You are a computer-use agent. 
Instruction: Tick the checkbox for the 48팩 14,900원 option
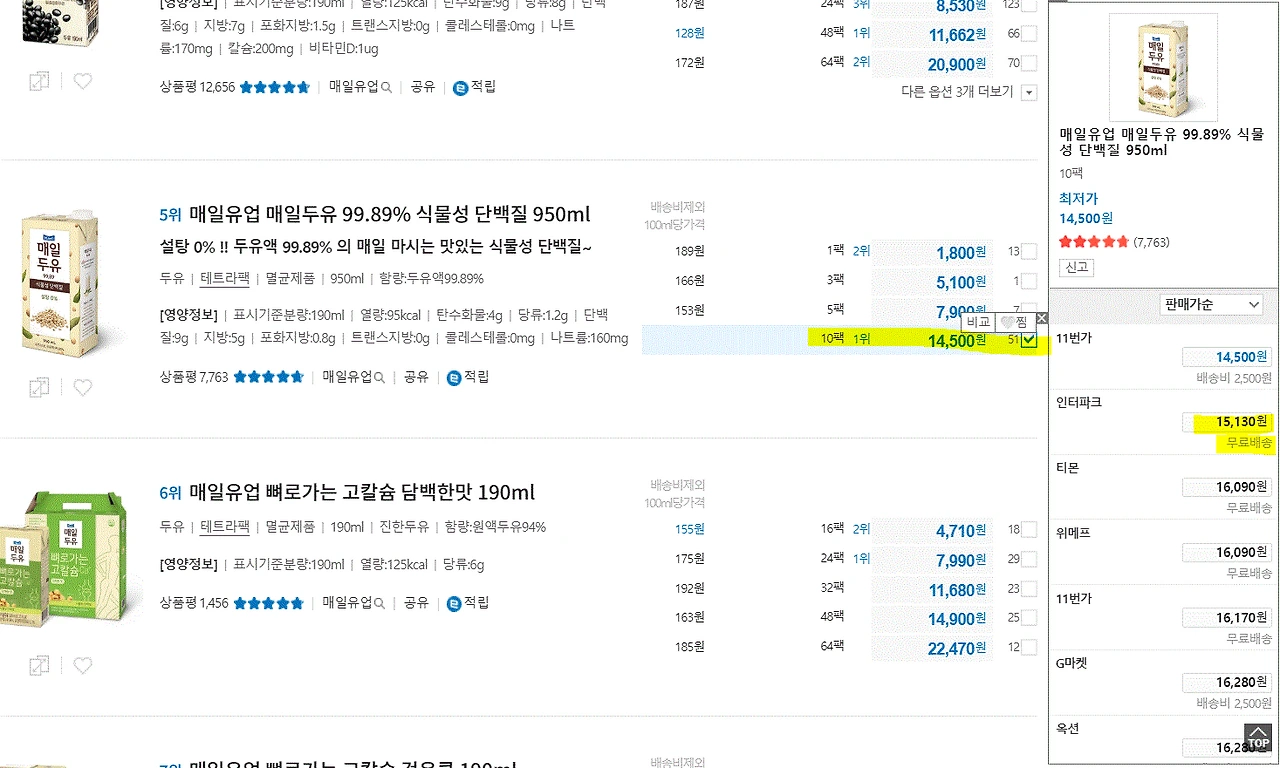[1029, 618]
